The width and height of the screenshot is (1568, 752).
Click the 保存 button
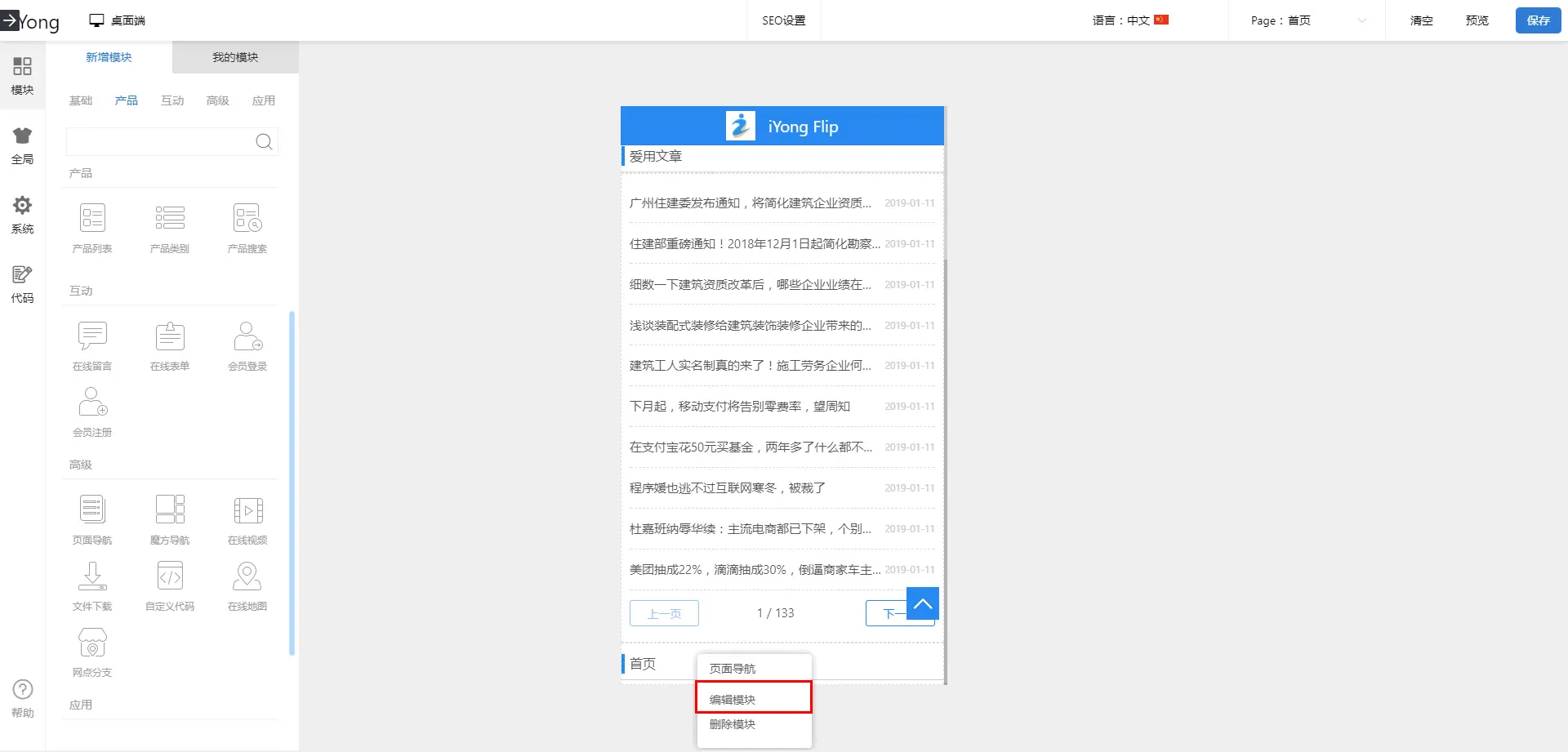1538,20
